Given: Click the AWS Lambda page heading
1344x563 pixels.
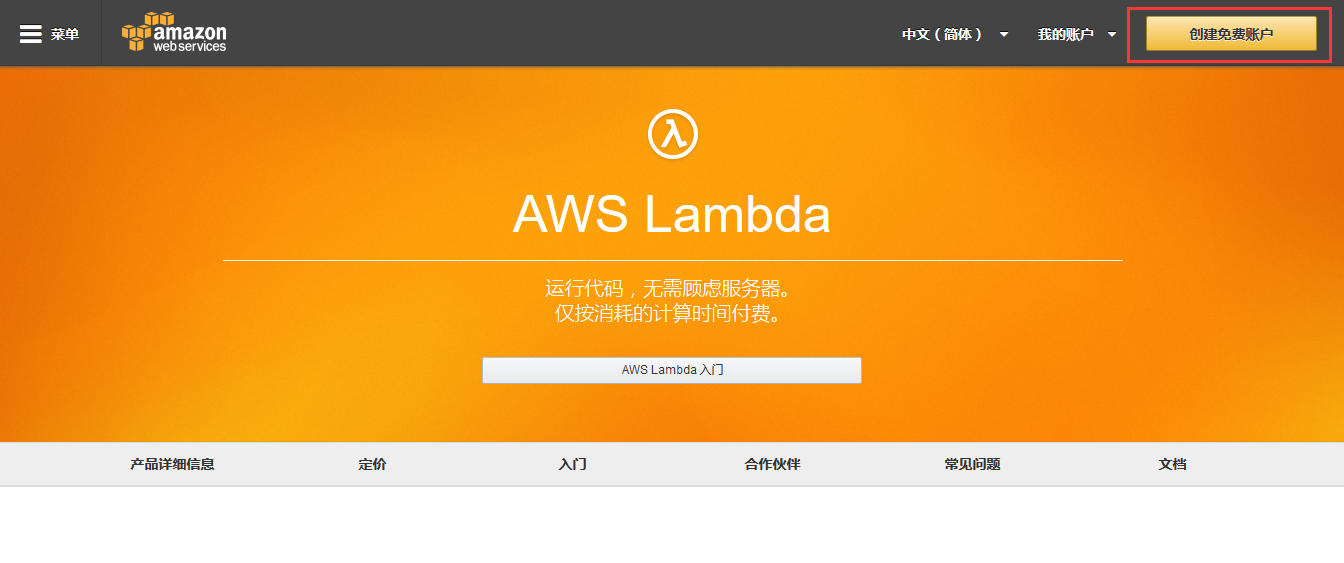Looking at the screenshot, I should (x=671, y=214).
